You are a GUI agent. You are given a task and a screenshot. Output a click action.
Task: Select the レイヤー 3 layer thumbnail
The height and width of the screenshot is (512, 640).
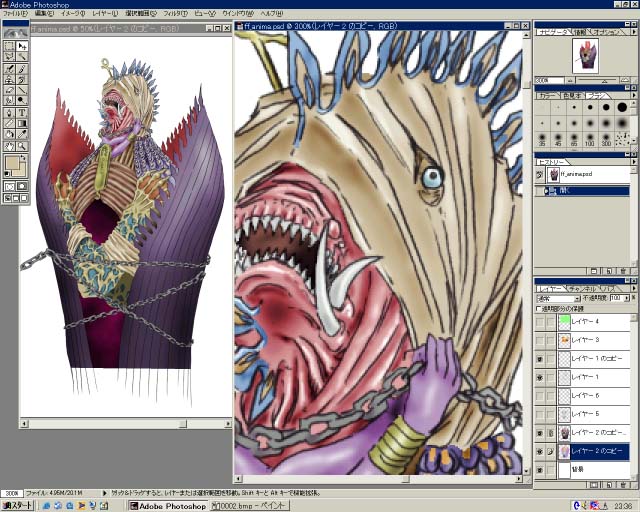tap(566, 341)
